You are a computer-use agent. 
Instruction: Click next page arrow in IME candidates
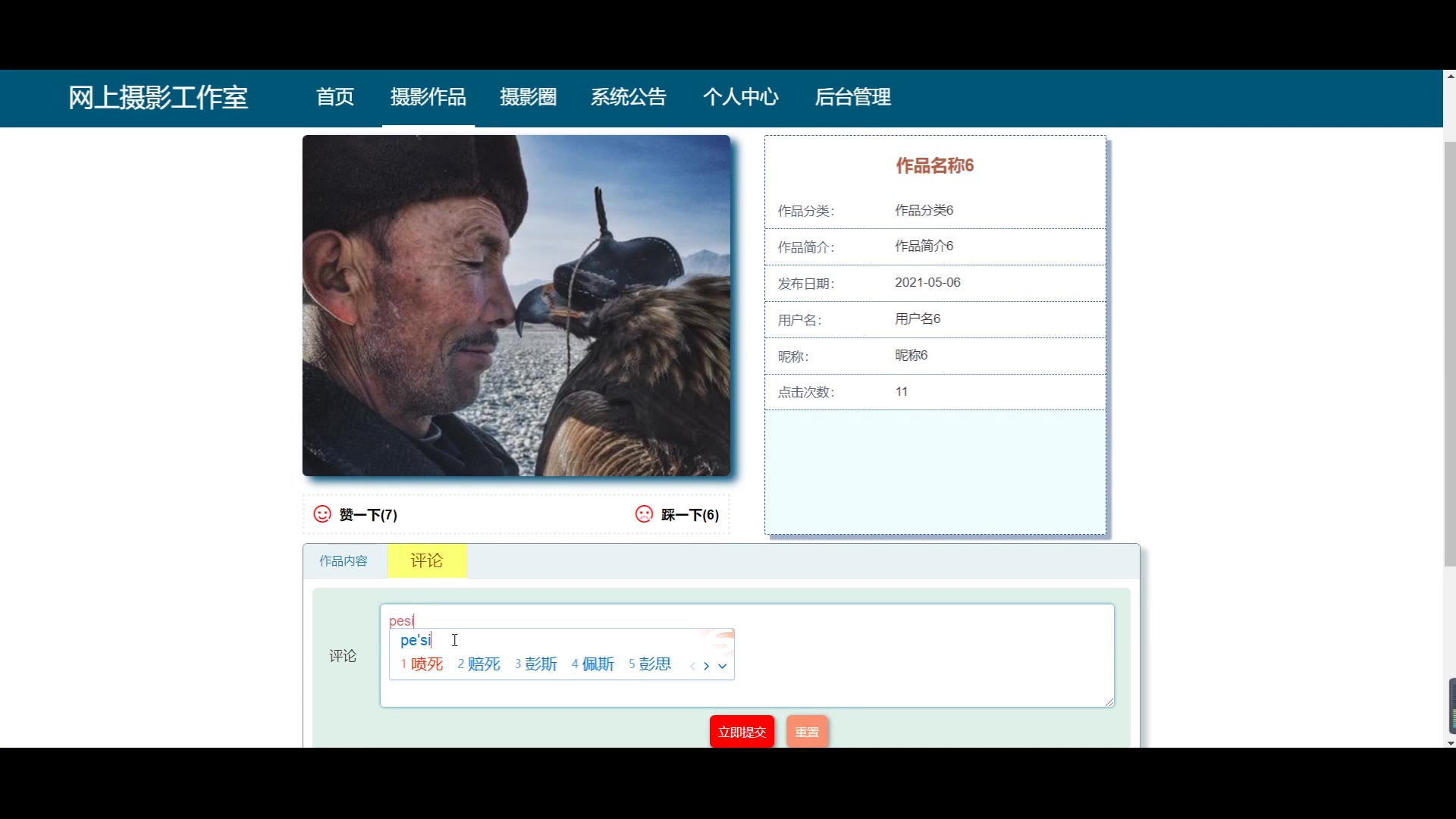coord(706,666)
